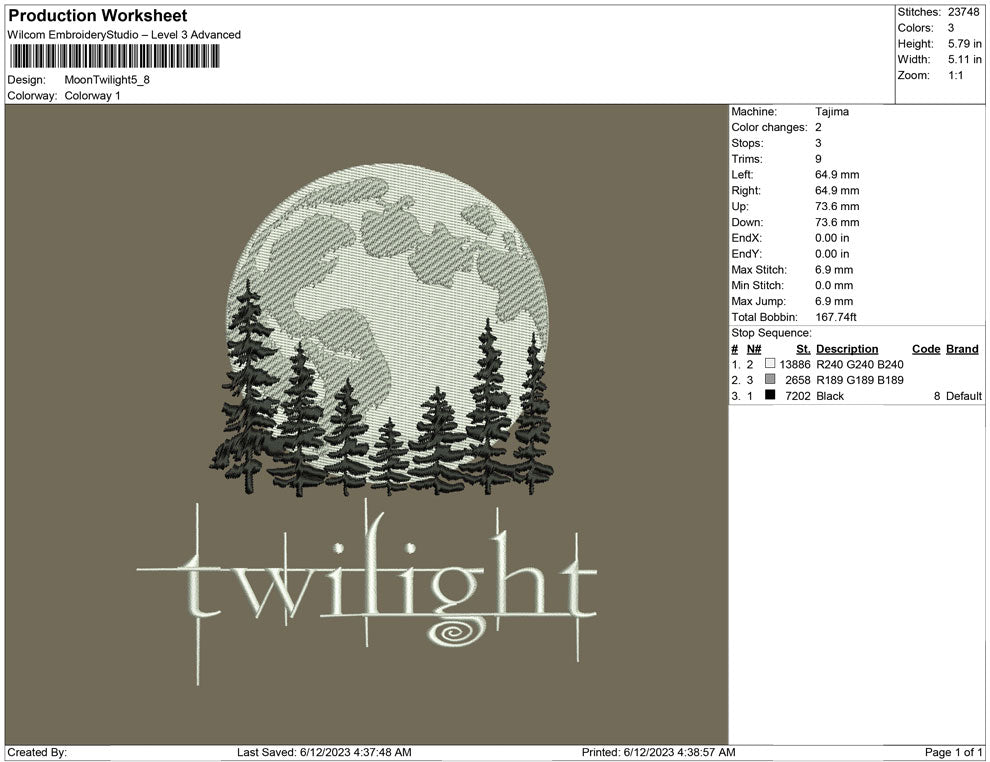Viewport: 990px width, 762px height.
Task: Click the 'Max Jump:' label
Action: tap(758, 301)
